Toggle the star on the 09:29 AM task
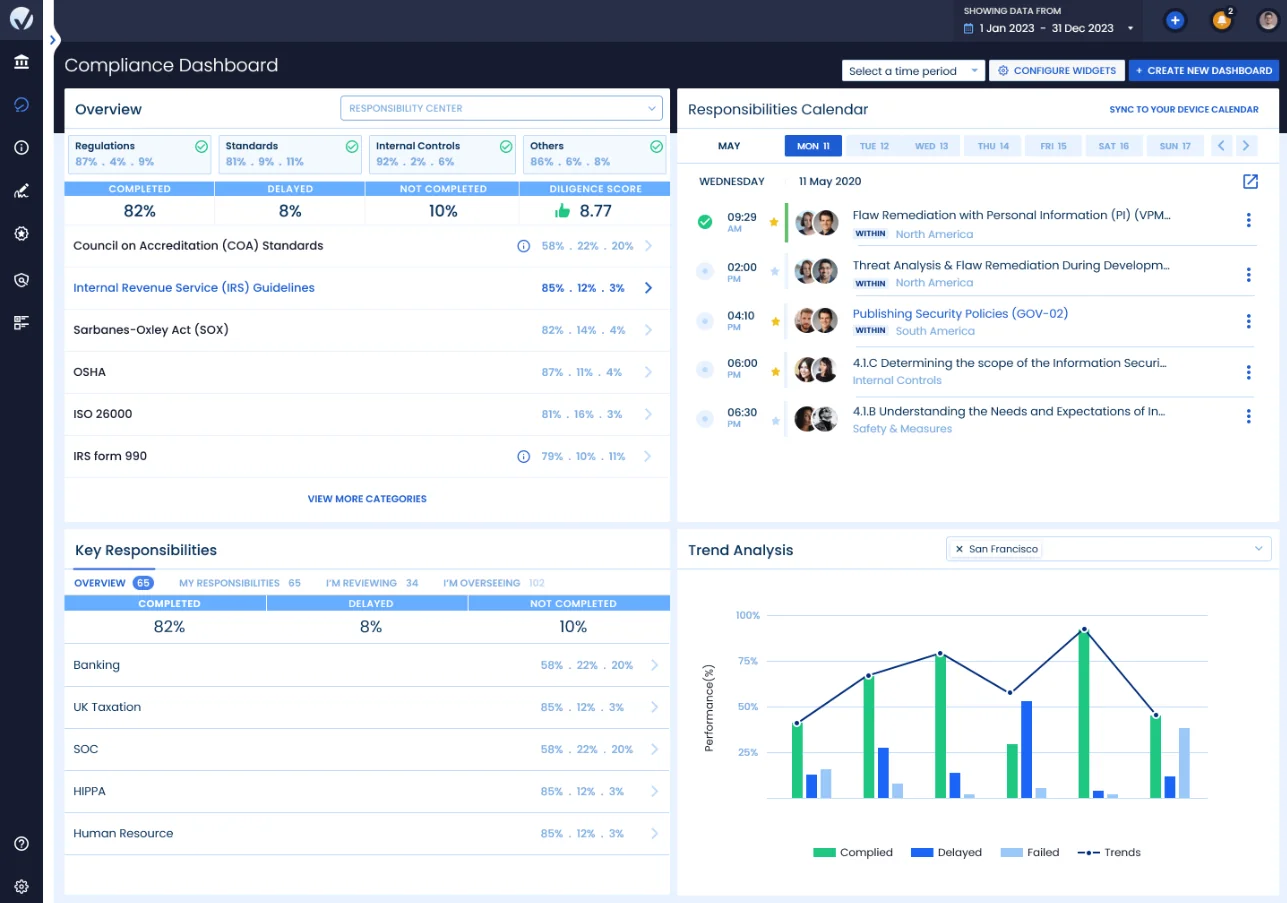Screen dimensions: 1287x903 coord(774,222)
